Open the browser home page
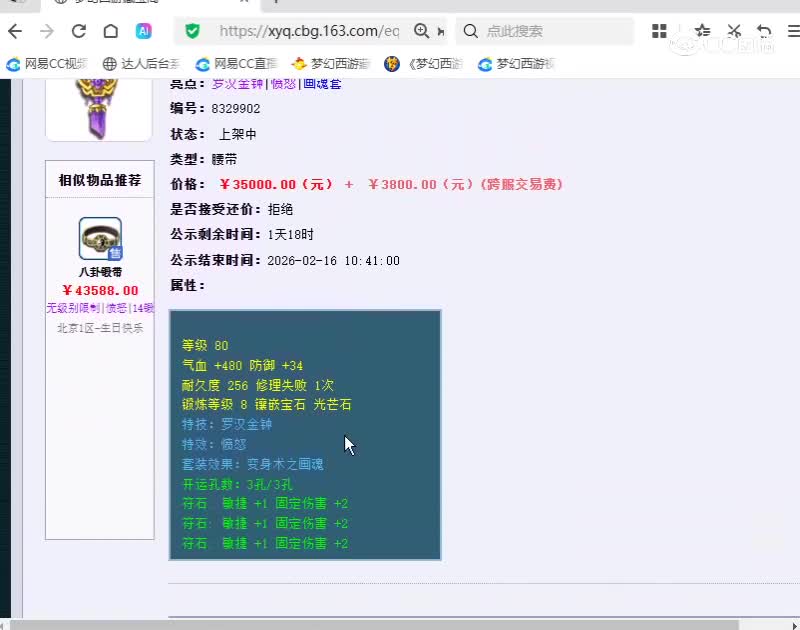This screenshot has width=800, height=630. (111, 32)
